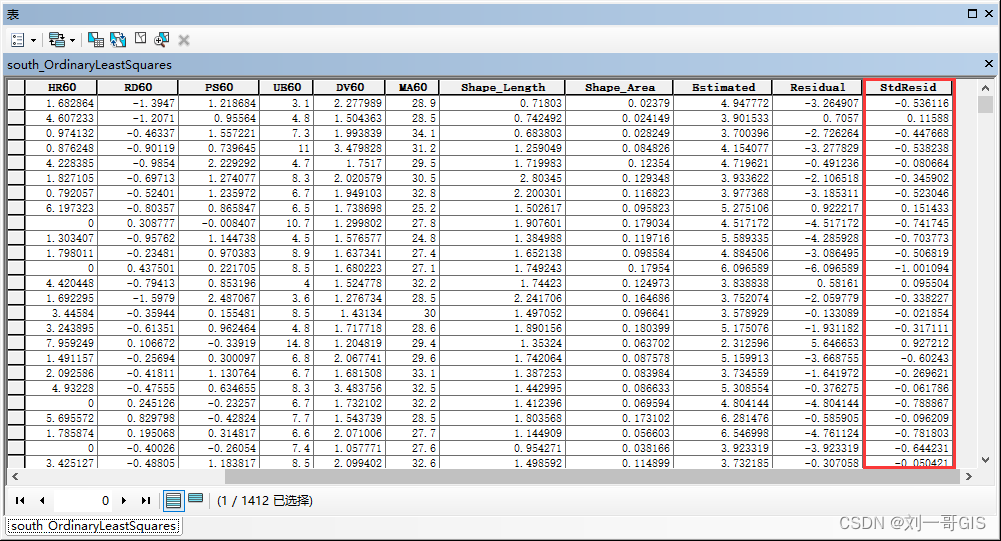Click the selected records count text

tap(265, 501)
